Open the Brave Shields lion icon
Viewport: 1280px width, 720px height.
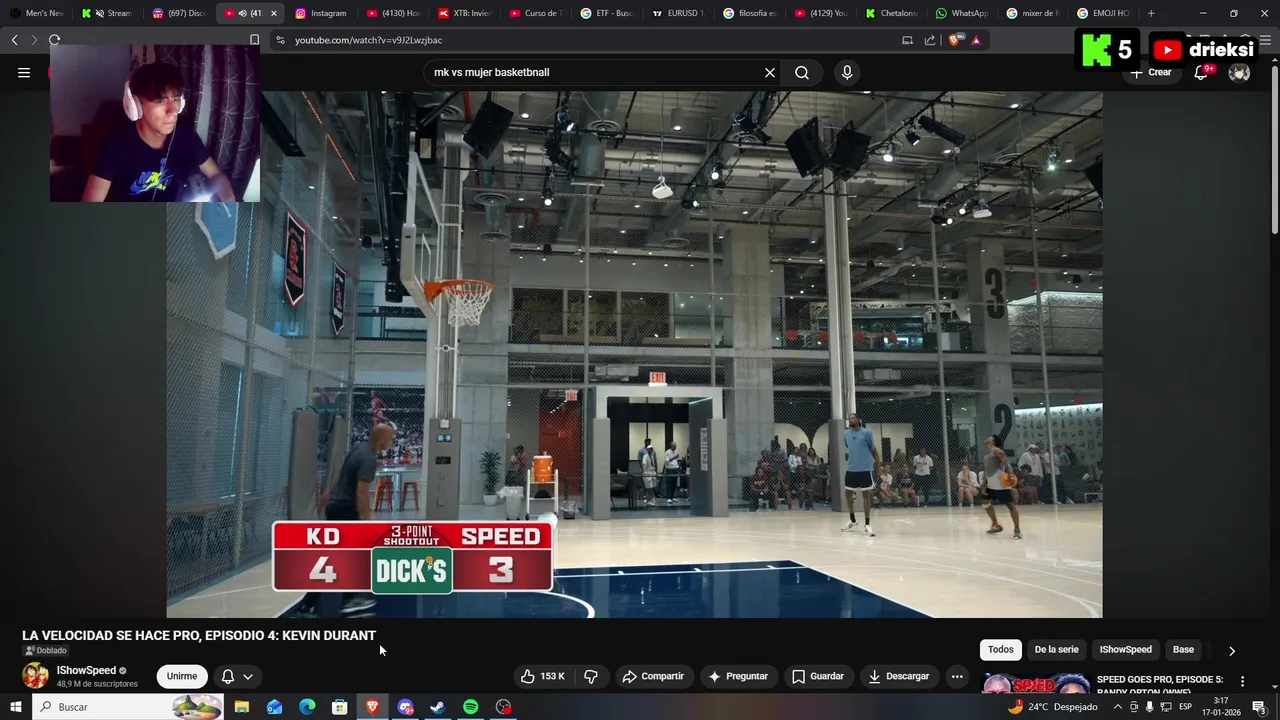click(x=955, y=40)
